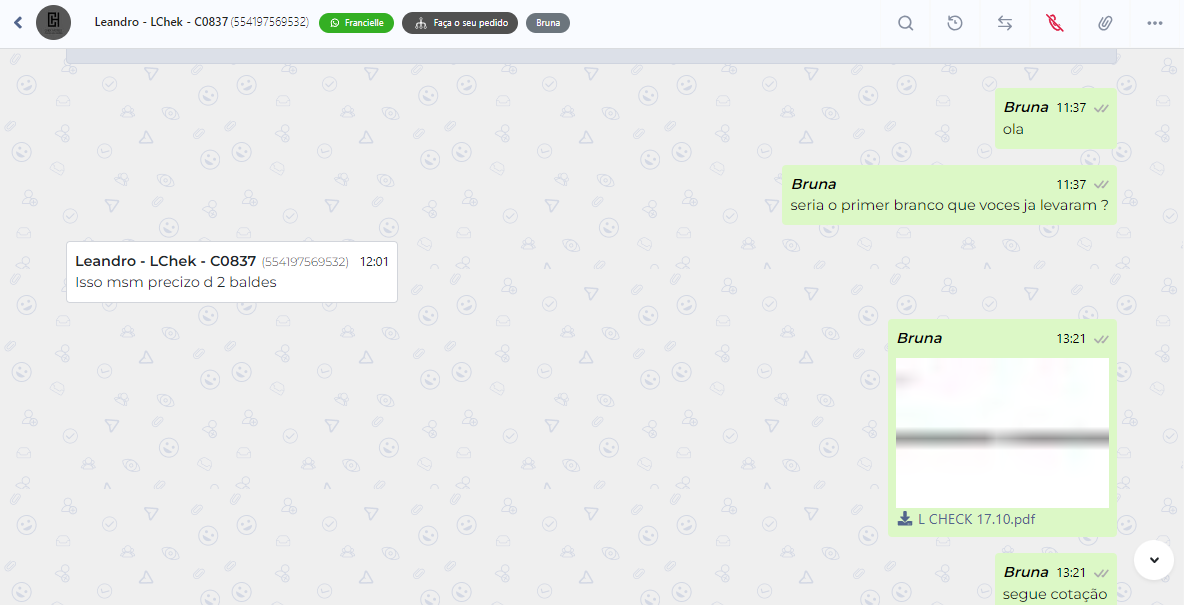Click the transfer arrows icon

1005,23
